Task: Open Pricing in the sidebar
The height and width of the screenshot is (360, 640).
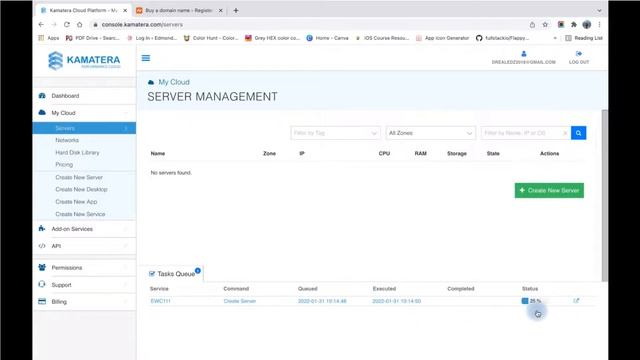Action: point(64,164)
